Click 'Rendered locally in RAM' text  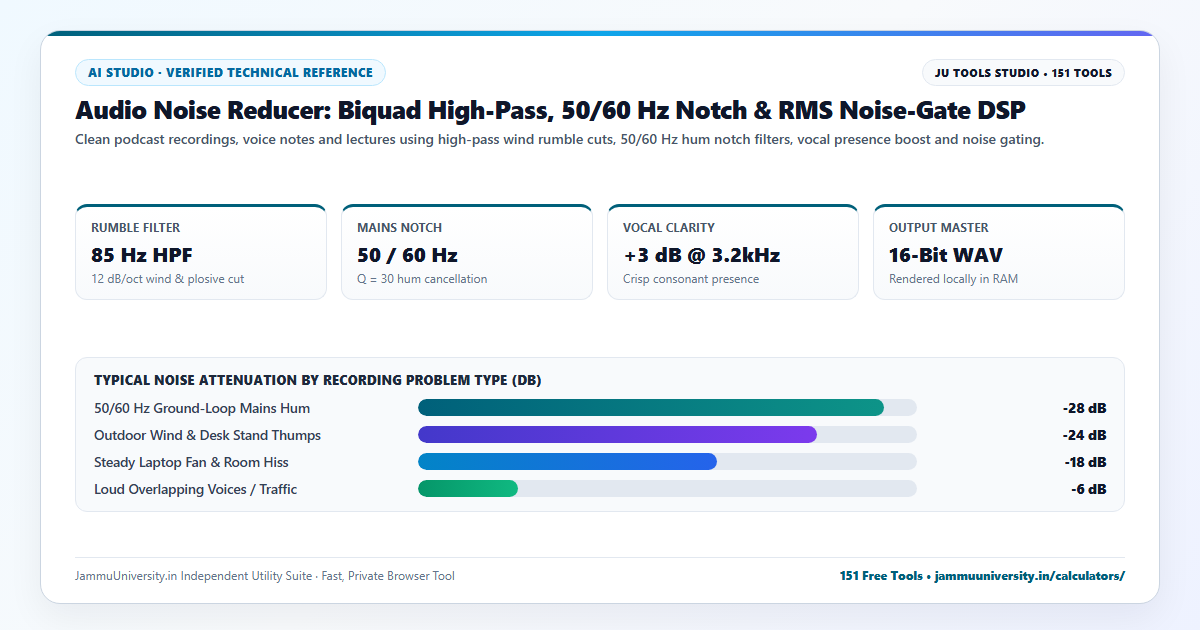point(953,279)
